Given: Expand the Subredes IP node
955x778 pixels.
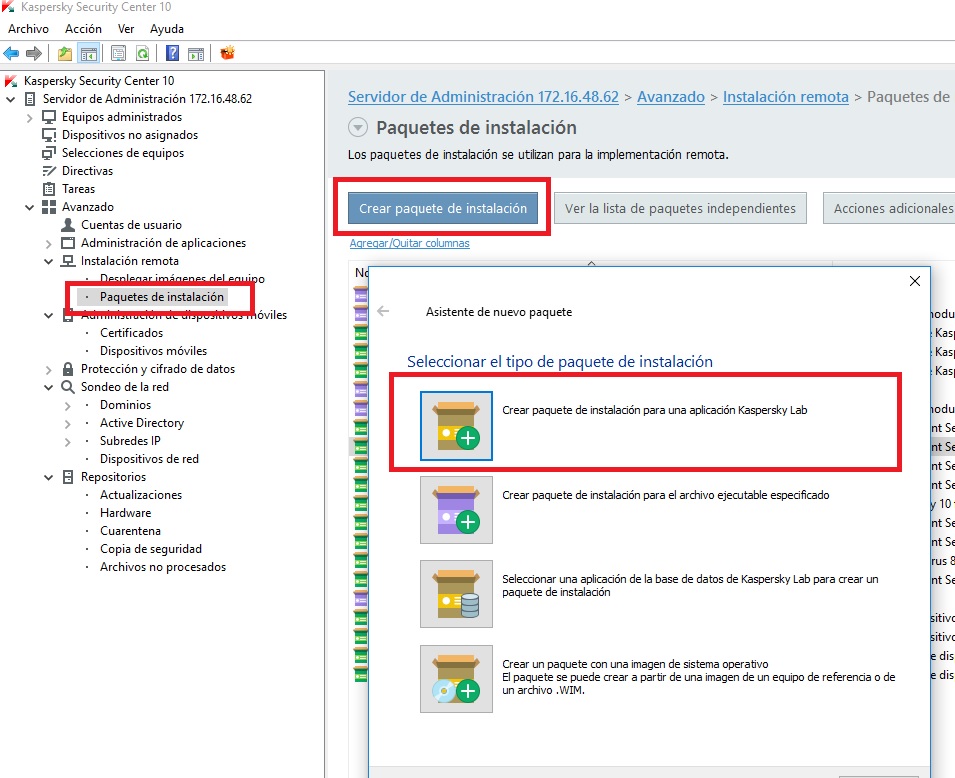Looking at the screenshot, I should pyautogui.click(x=68, y=442).
